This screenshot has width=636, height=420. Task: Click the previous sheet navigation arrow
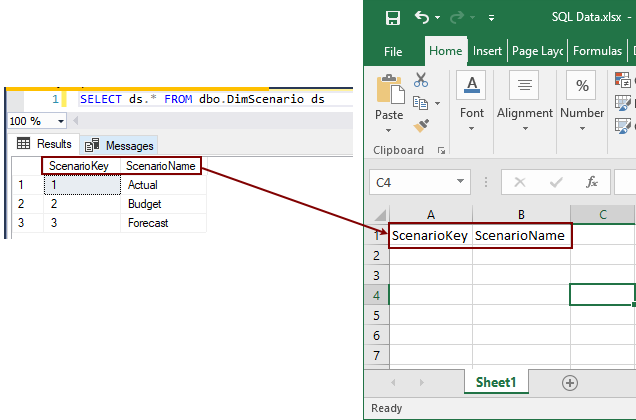(x=393, y=382)
